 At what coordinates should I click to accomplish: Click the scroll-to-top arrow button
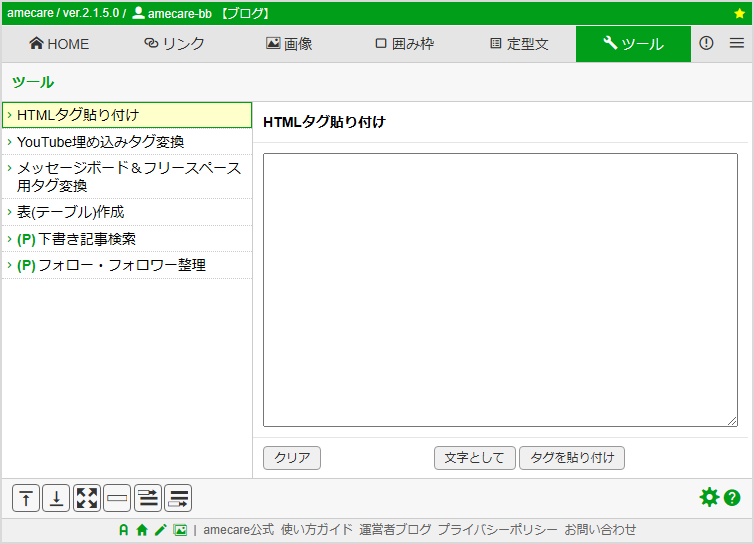[26, 498]
